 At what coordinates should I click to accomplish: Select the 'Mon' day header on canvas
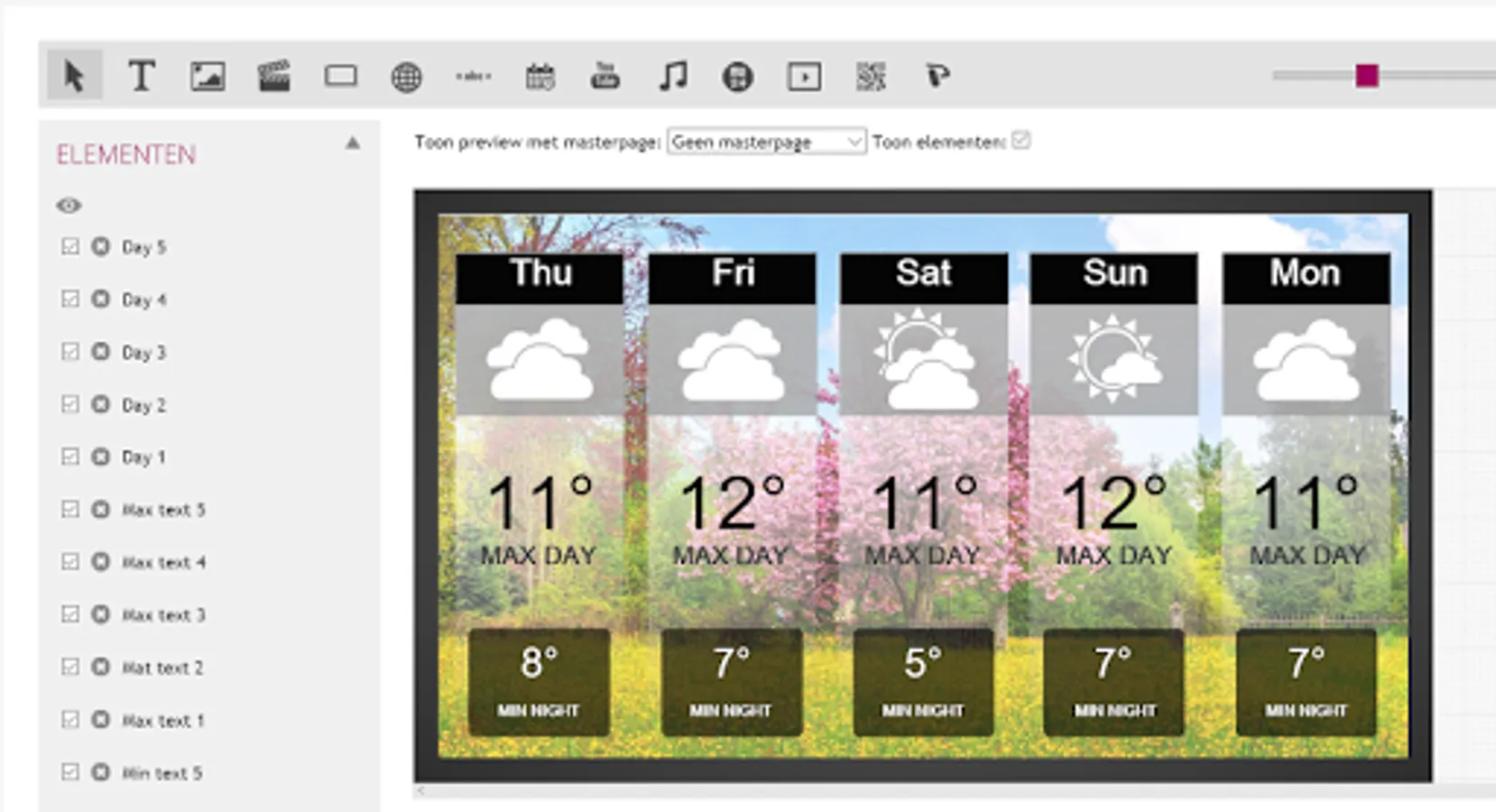pos(1306,278)
